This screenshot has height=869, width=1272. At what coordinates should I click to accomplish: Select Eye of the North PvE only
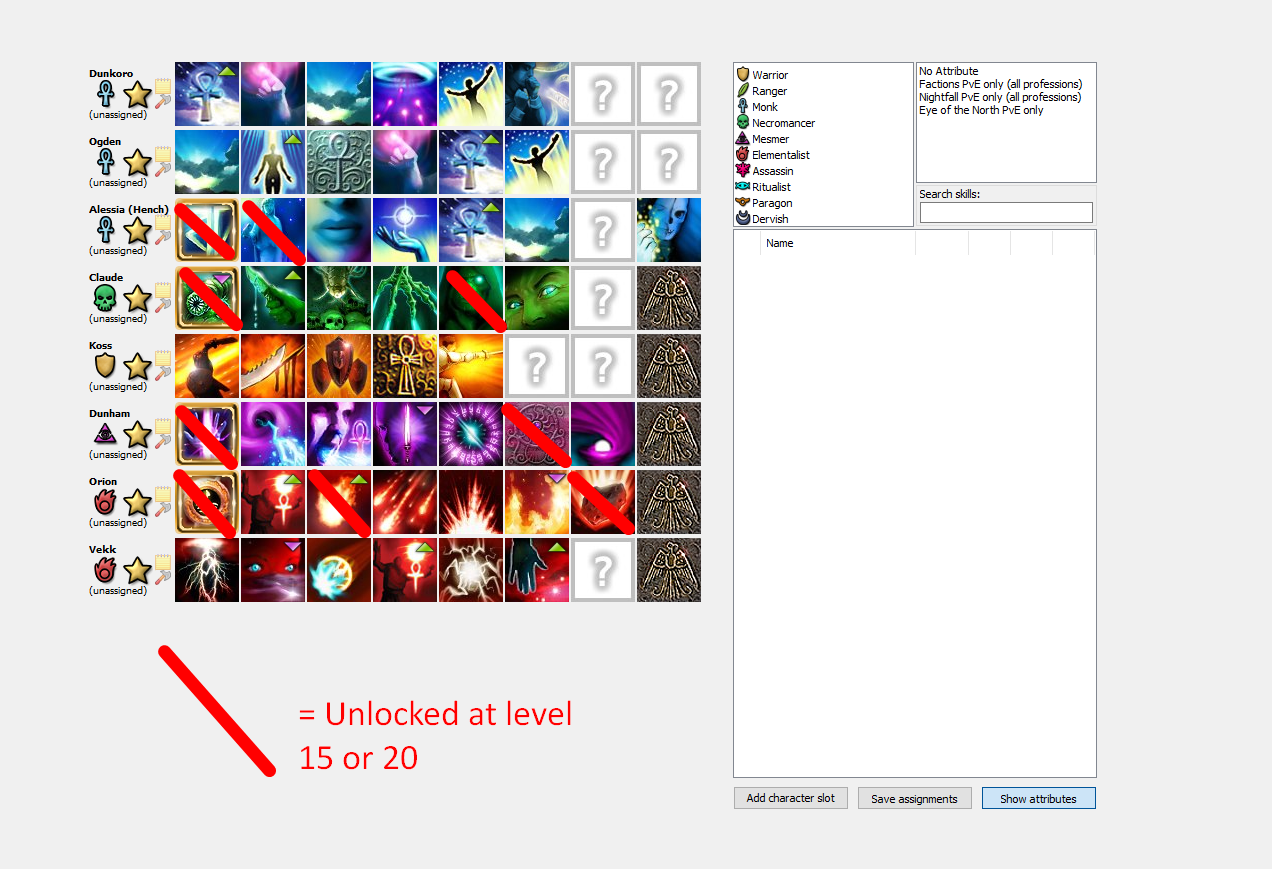pyautogui.click(x=981, y=110)
